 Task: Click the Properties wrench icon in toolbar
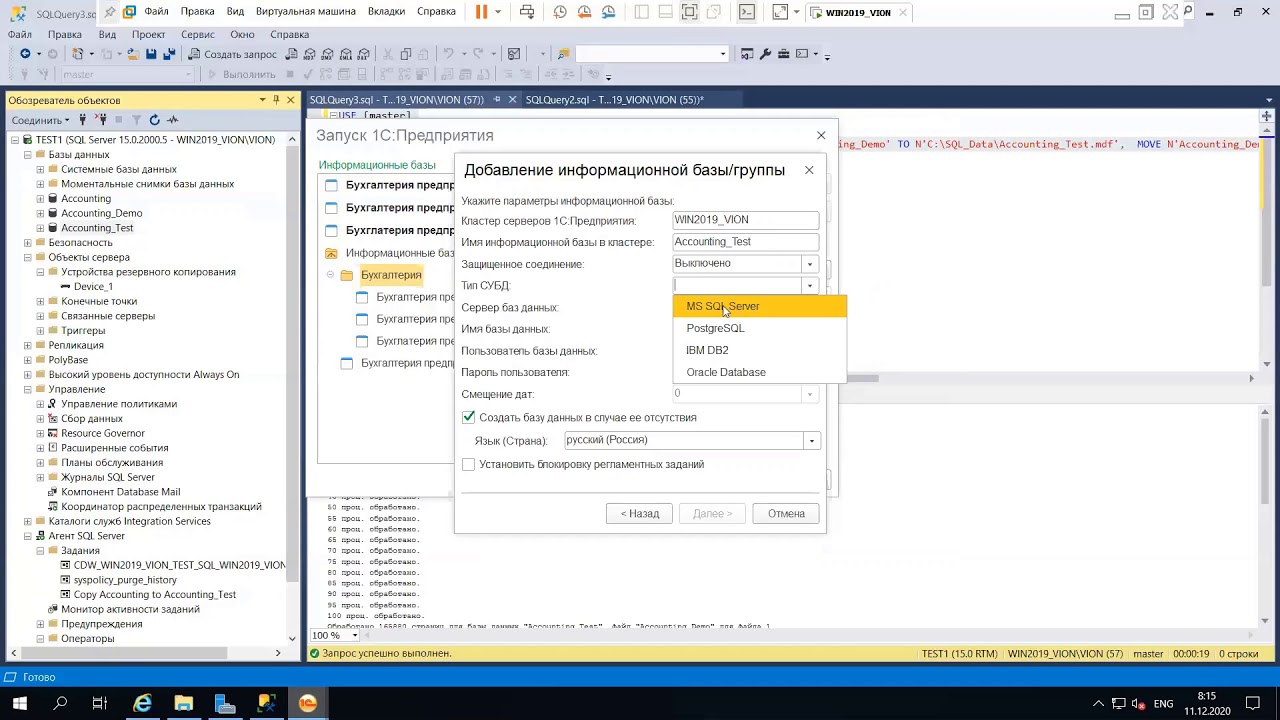pyautogui.click(x=766, y=54)
